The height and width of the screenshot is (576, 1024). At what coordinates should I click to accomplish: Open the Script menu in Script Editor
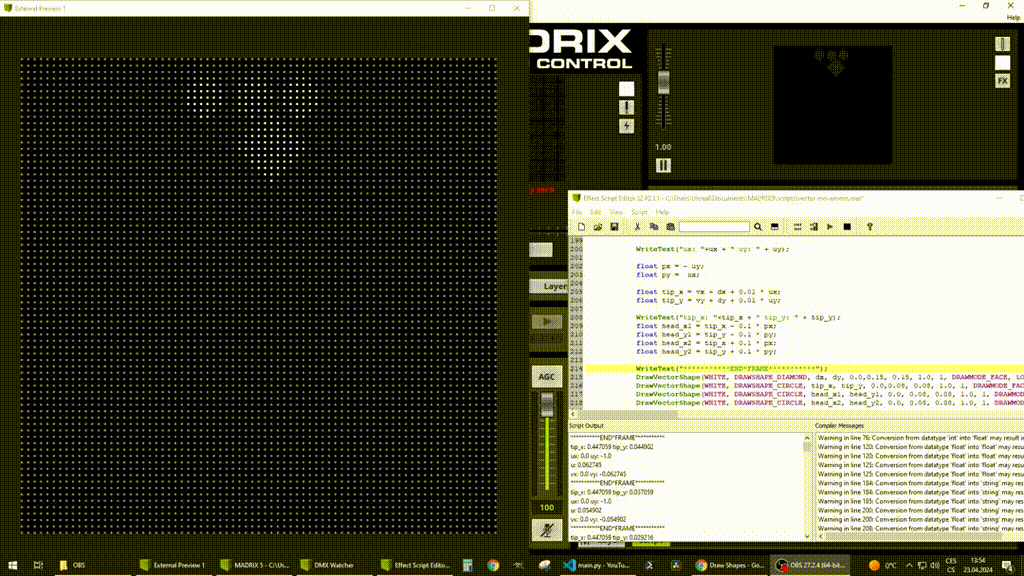(x=638, y=212)
